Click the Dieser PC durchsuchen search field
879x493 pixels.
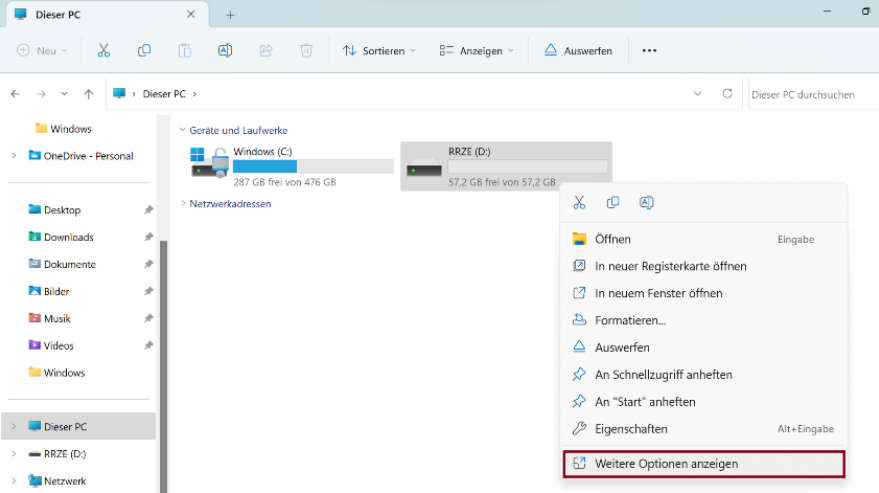tap(810, 94)
